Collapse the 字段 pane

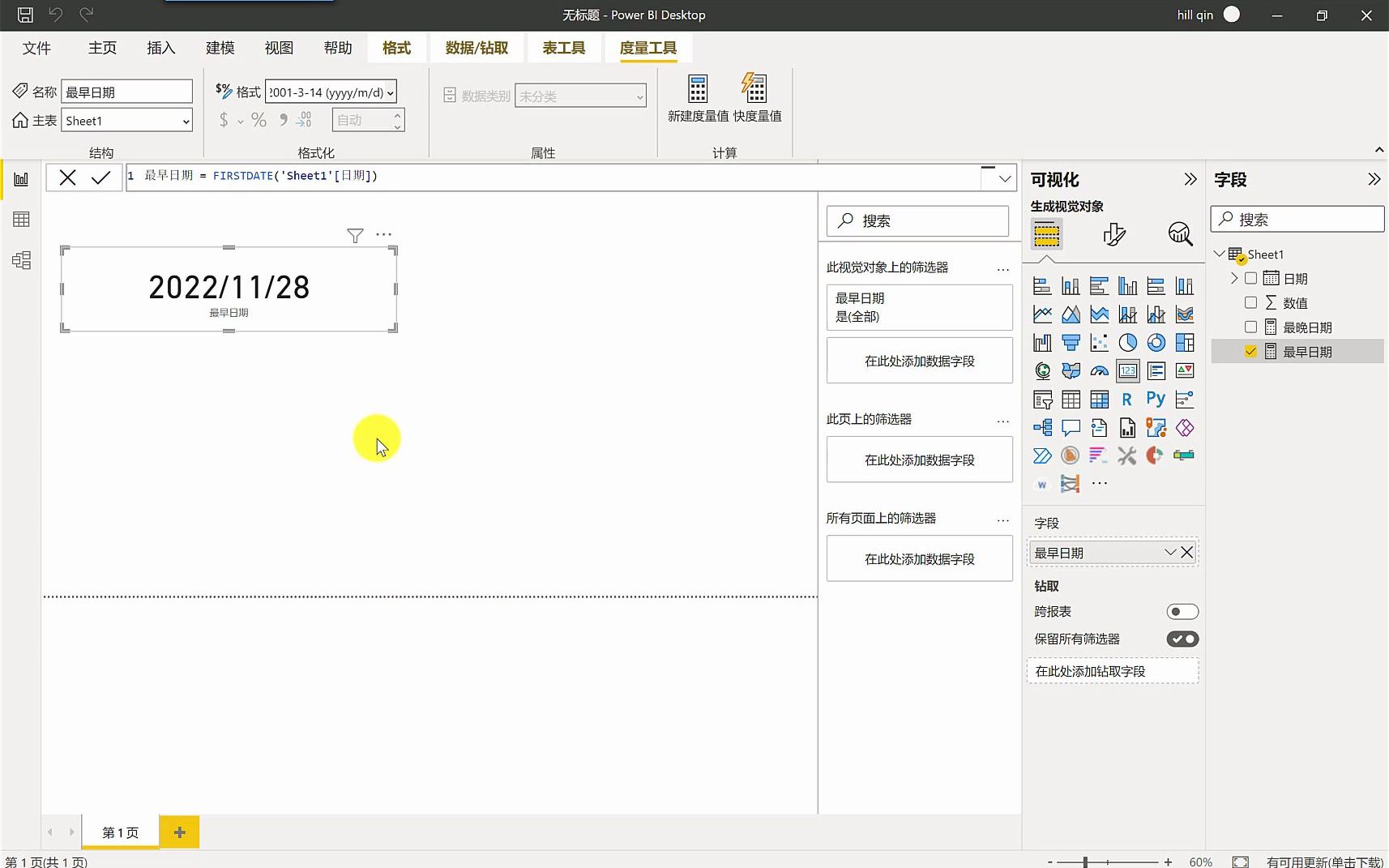1374,179
